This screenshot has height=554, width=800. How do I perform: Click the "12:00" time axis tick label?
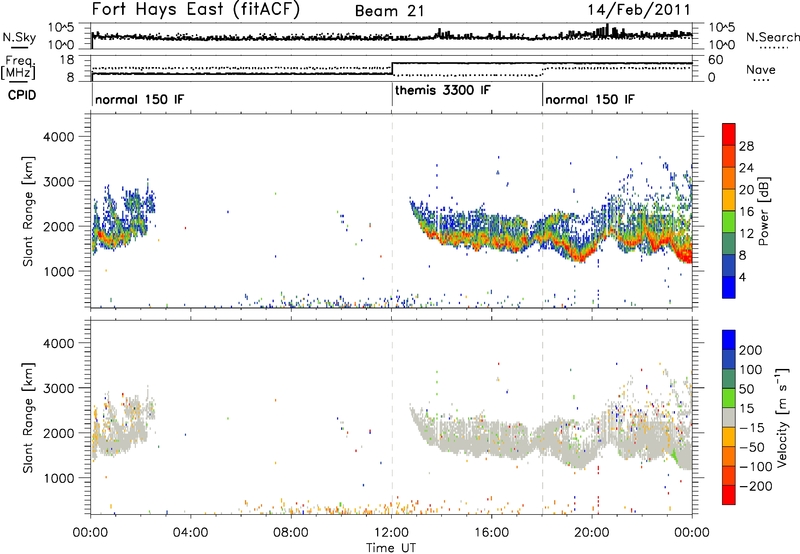pyautogui.click(x=391, y=533)
